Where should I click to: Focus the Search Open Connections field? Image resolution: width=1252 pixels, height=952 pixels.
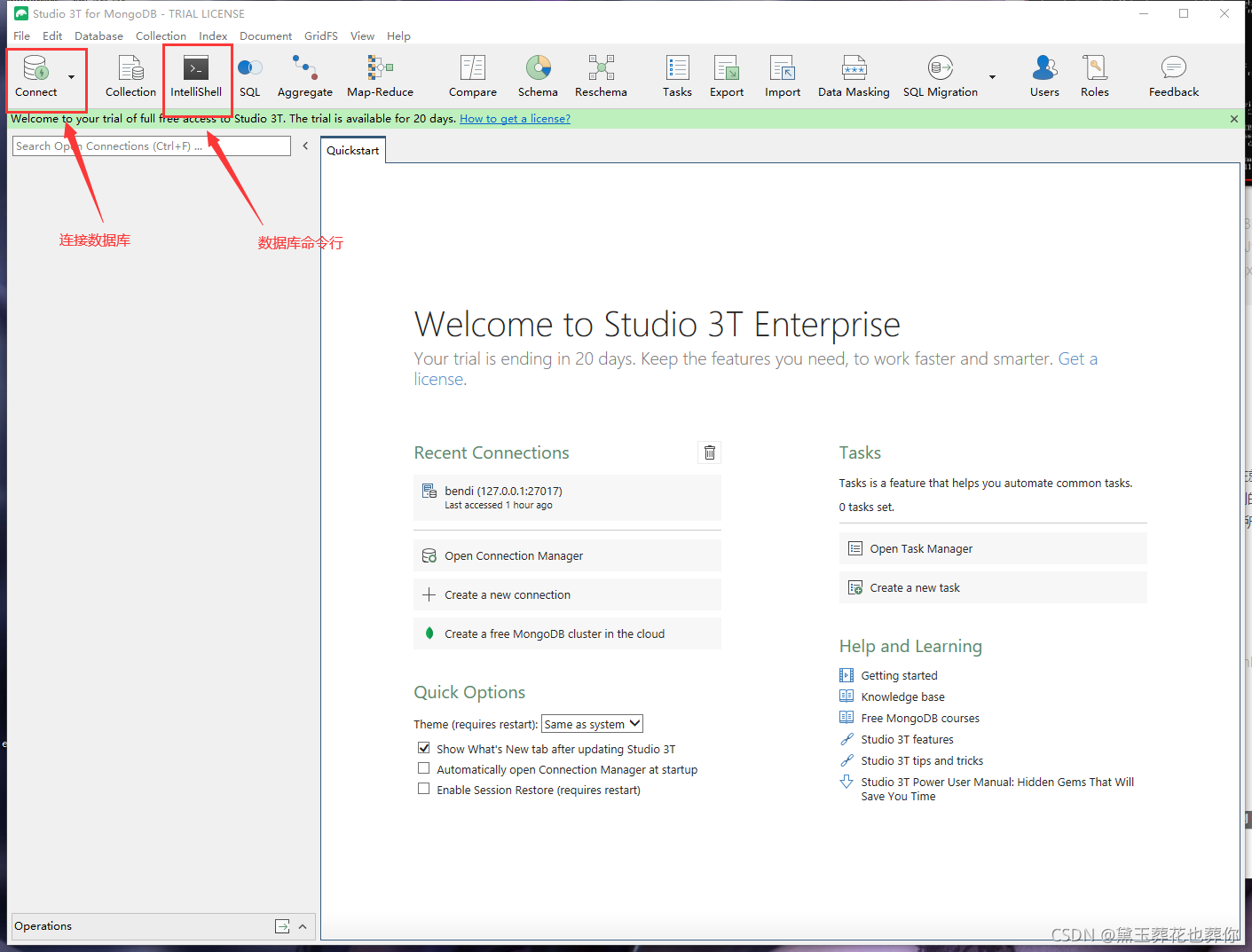click(x=152, y=146)
